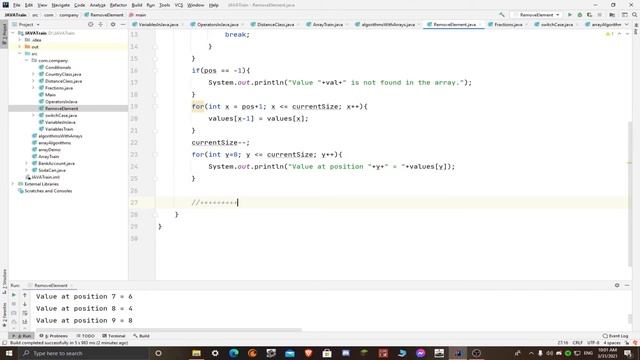Image resolution: width=640 pixels, height=360 pixels.
Task: Open the Navigate menu
Action: tap(60, 5)
